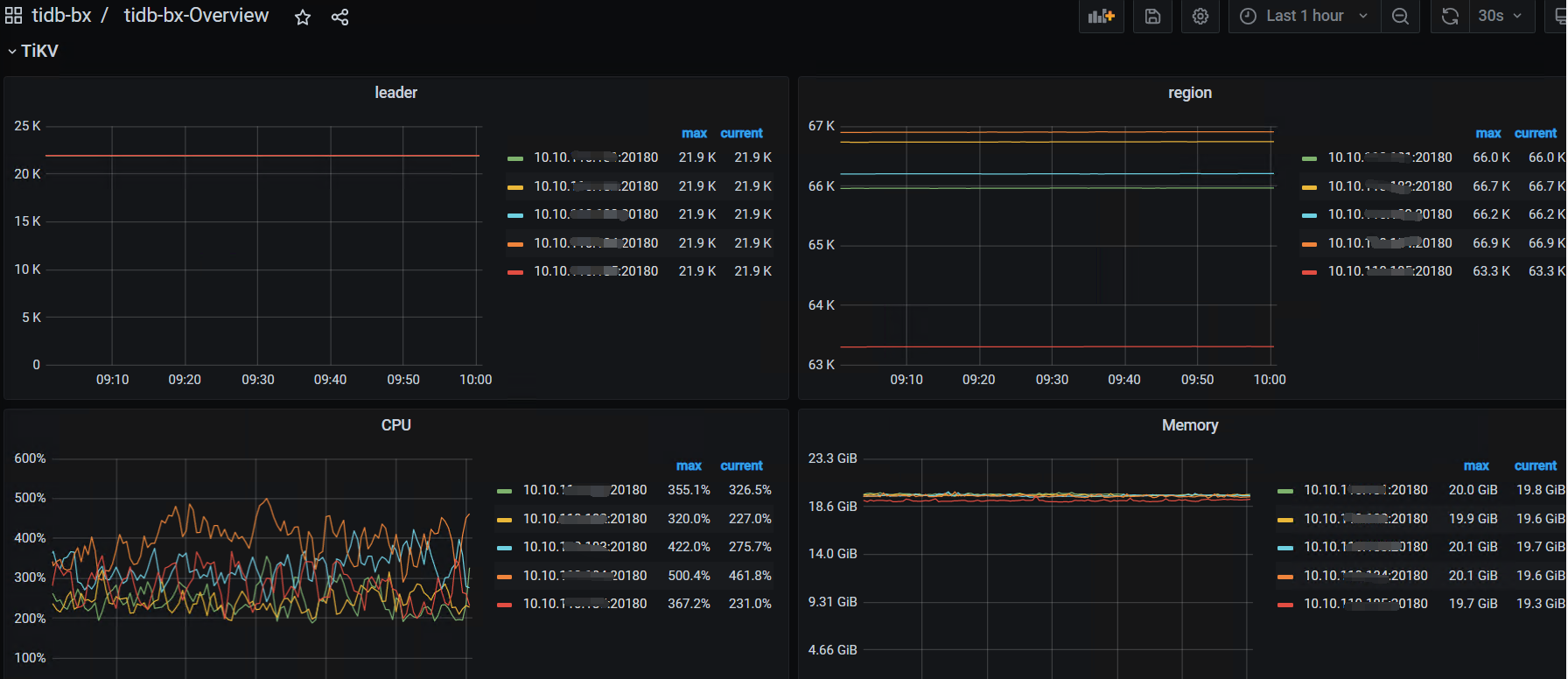Image resolution: width=1568 pixels, height=679 pixels.
Task: Go to the tidb-bx folder breadcrumb
Action: [61, 16]
